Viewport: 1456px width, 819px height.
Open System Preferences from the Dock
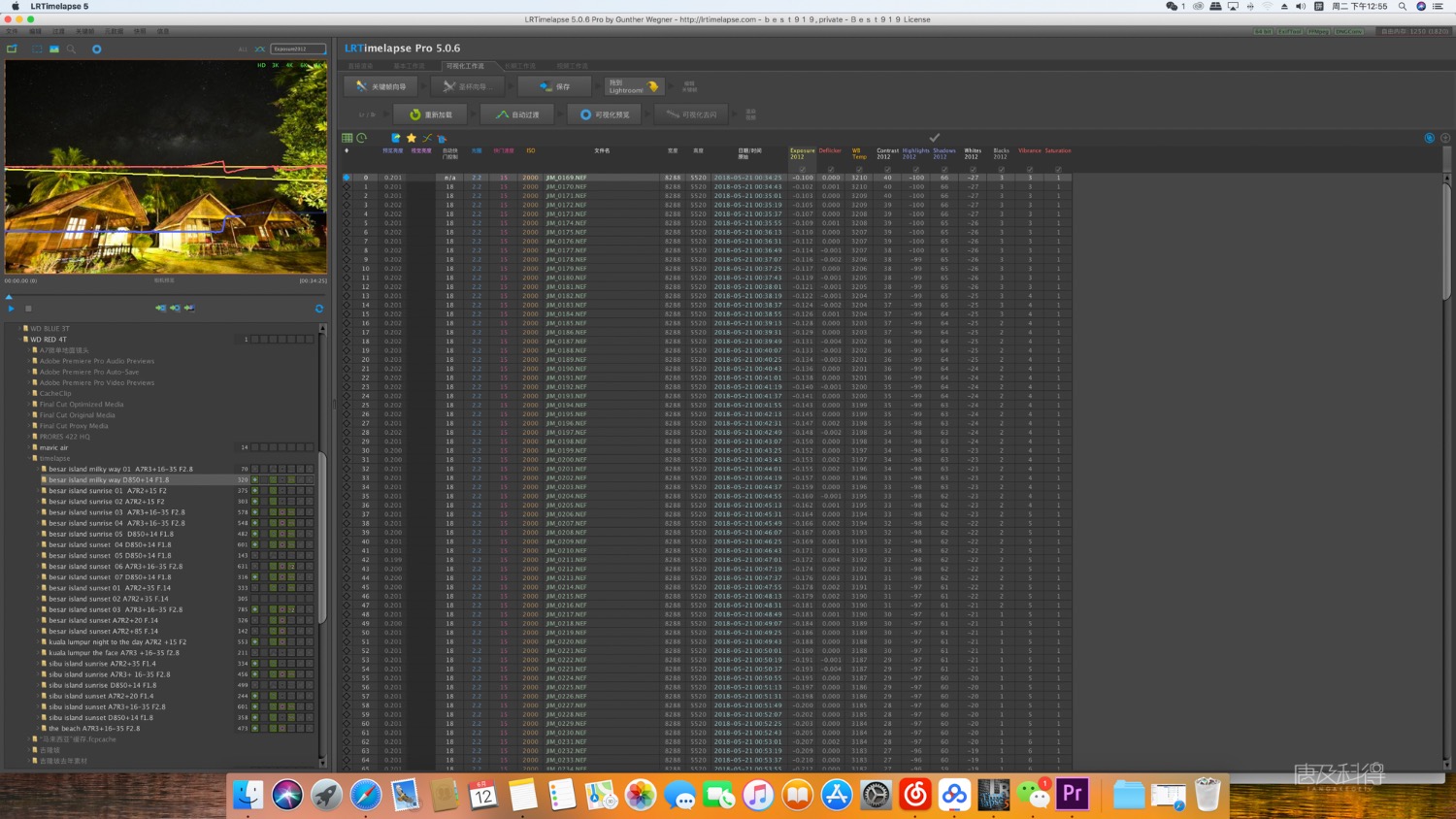(x=876, y=794)
